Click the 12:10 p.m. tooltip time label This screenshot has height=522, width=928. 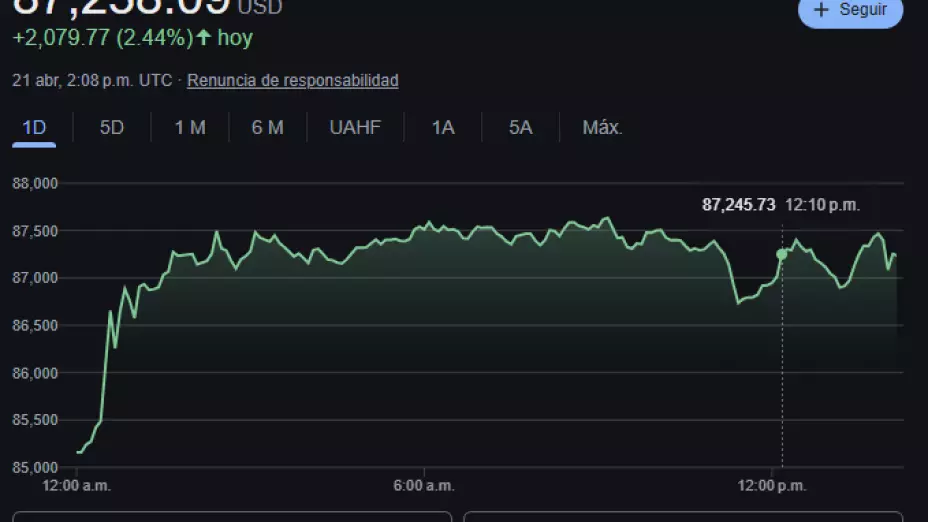pyautogui.click(x=822, y=204)
